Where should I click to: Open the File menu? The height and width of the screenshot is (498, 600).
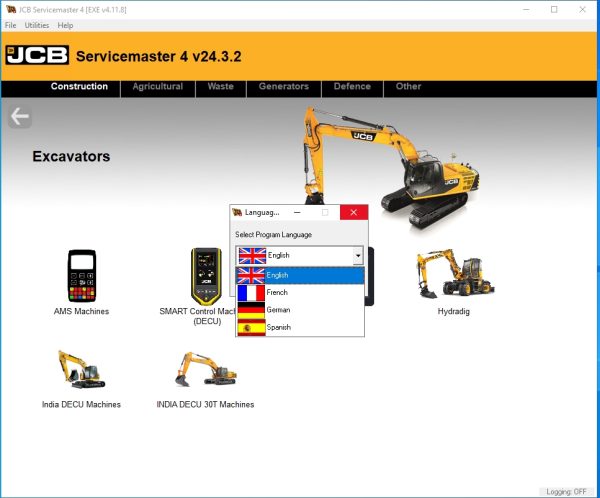pyautogui.click(x=10, y=25)
